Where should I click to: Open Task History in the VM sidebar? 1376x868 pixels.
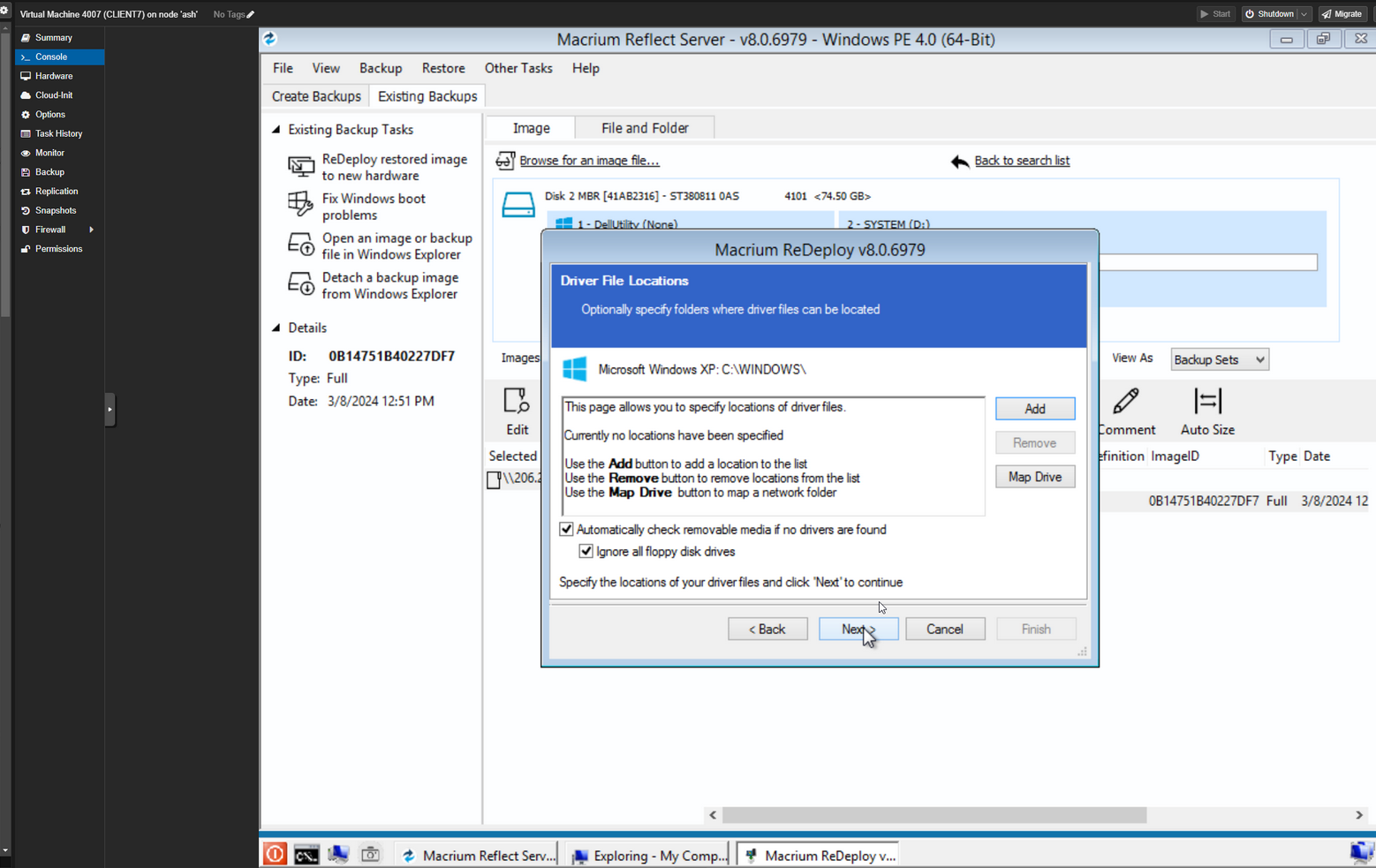[59, 133]
